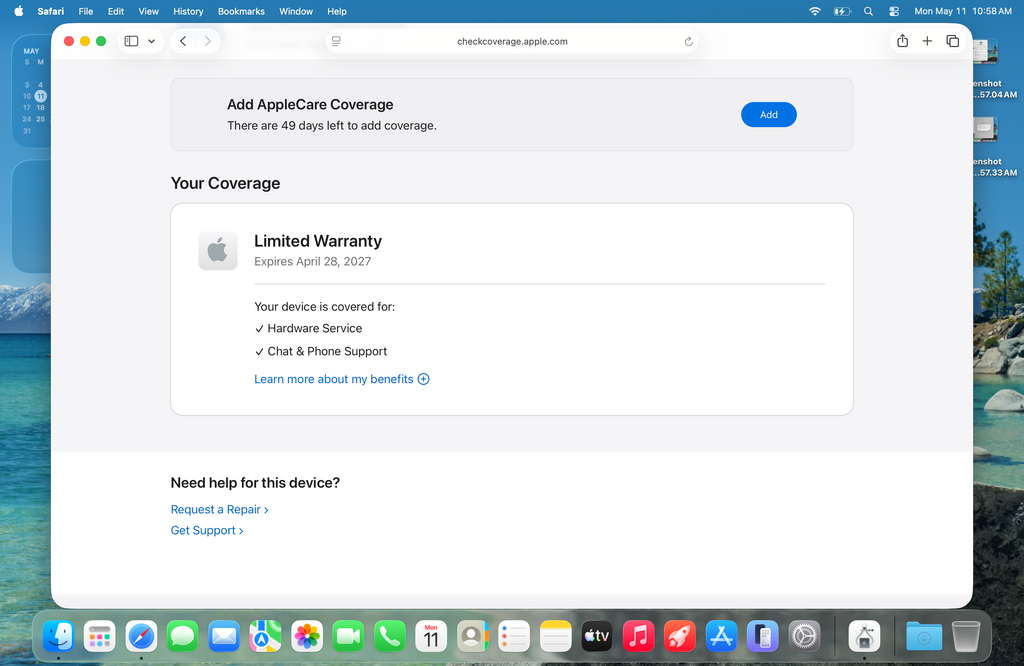The width and height of the screenshot is (1024, 666).
Task: Open the Window menu
Action: tap(296, 11)
